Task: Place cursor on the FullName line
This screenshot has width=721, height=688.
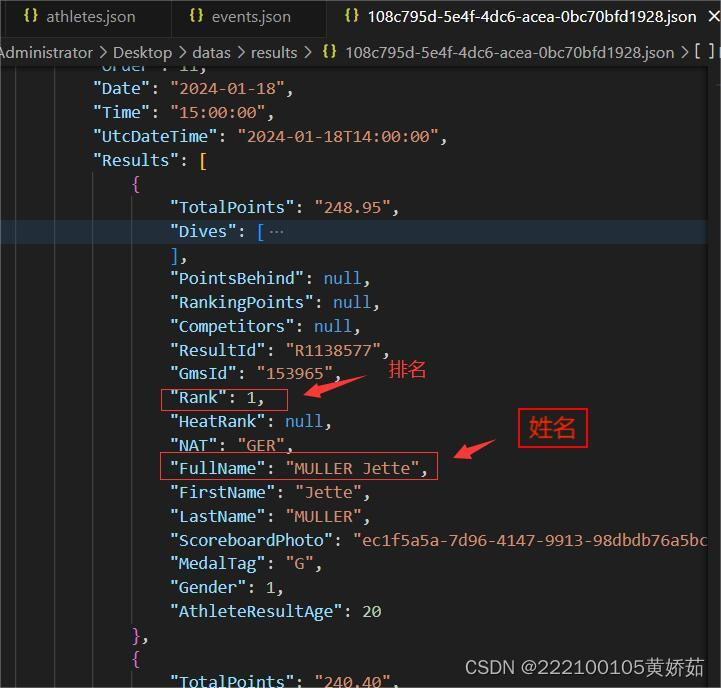Action: click(x=298, y=468)
